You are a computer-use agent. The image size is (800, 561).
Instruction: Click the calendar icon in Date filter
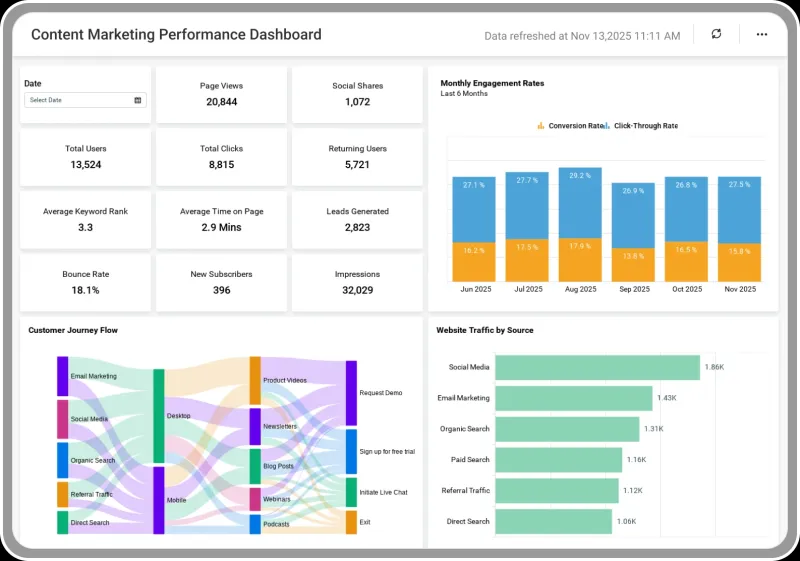click(x=138, y=100)
